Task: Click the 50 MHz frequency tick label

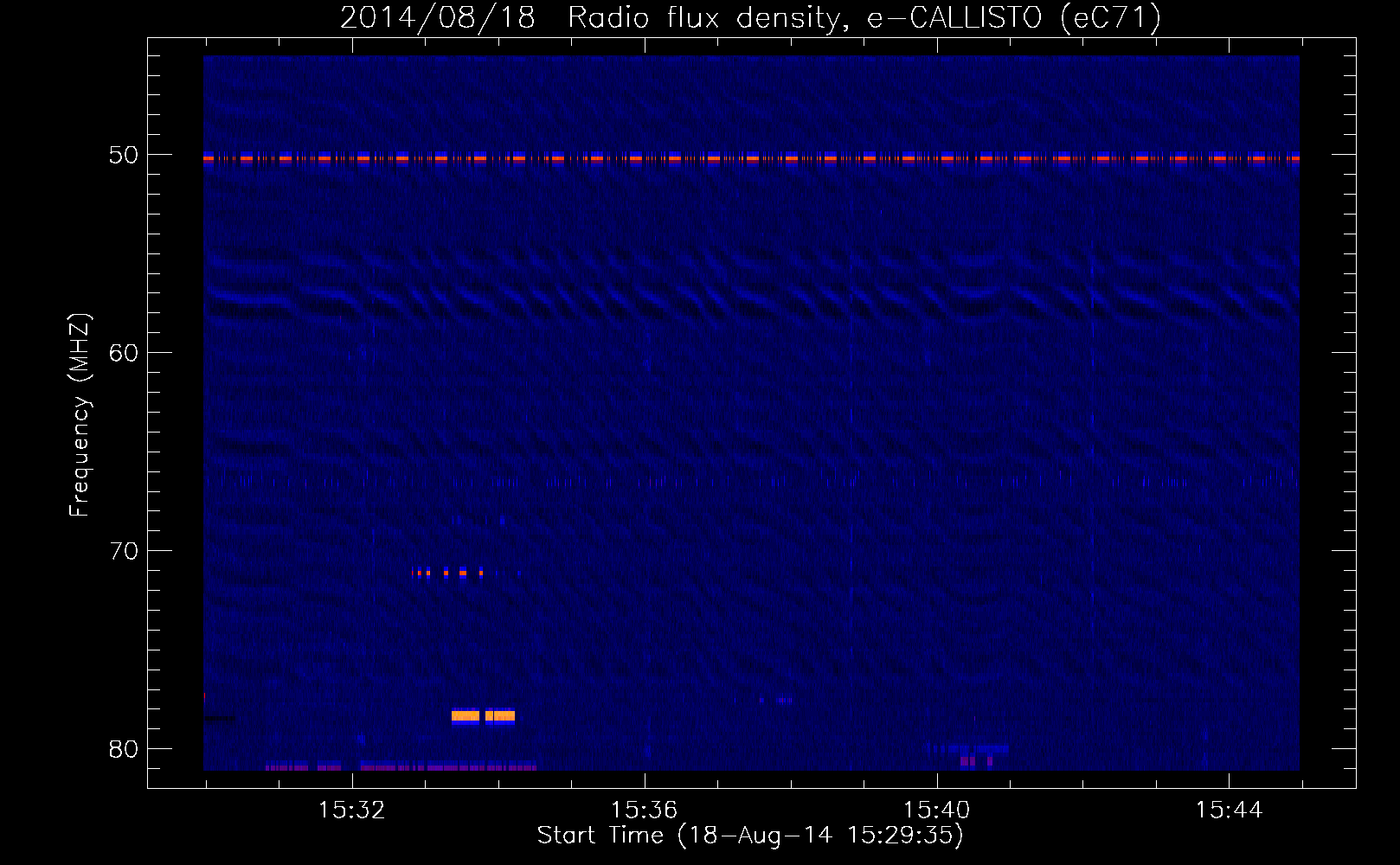Action: point(123,156)
